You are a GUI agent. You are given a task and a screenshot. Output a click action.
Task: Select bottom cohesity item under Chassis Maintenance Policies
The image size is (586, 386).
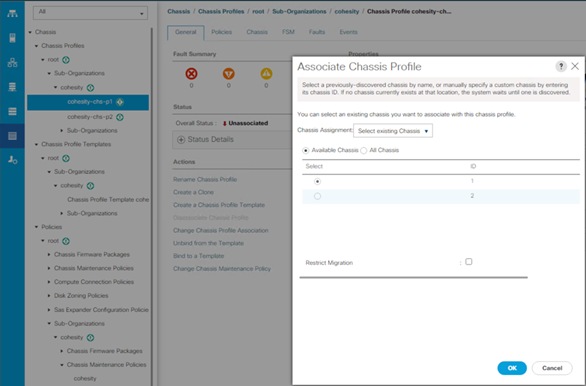coord(85,379)
